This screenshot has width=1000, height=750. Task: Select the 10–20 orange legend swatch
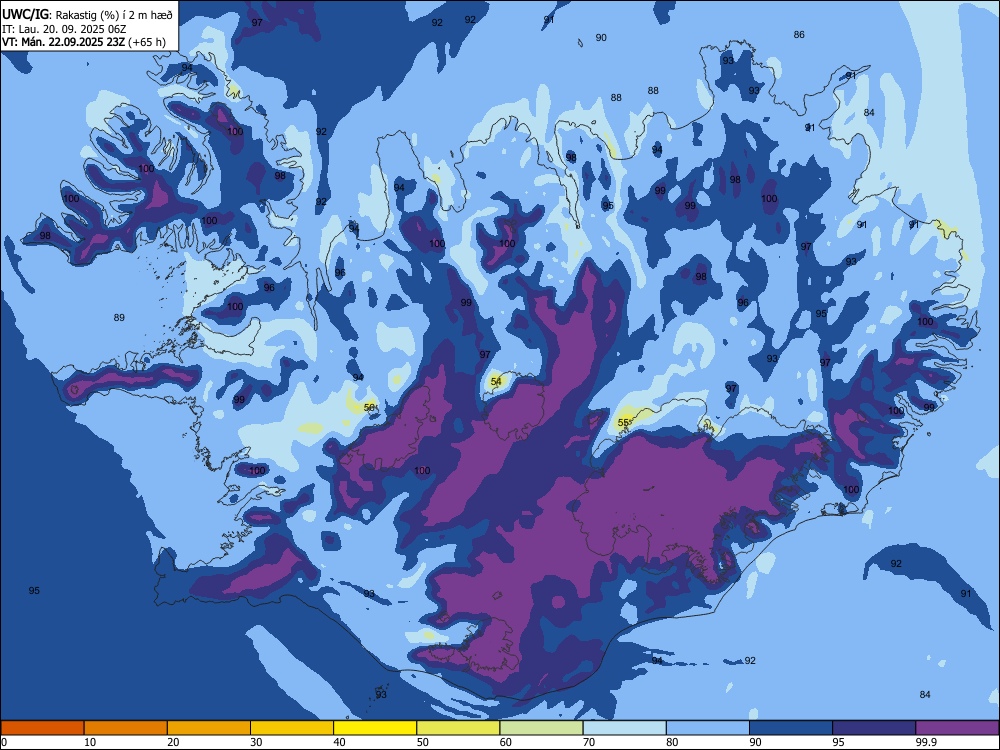(126, 728)
